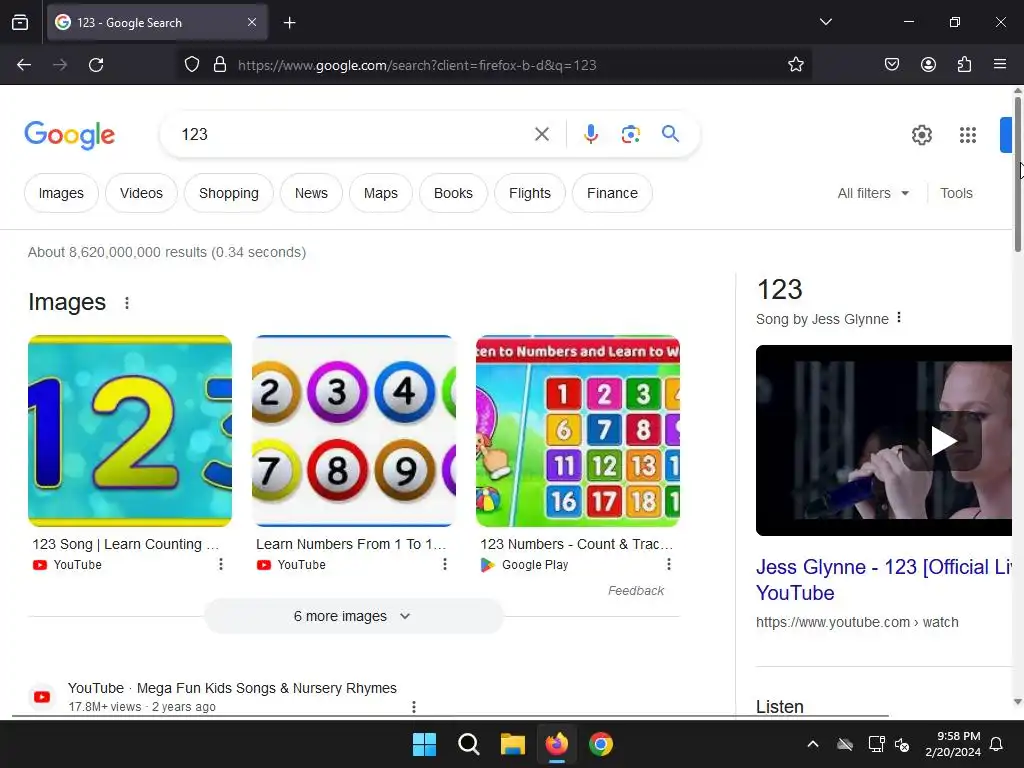Switch to Finance results
Screen dimensions: 1024x768
612,193
